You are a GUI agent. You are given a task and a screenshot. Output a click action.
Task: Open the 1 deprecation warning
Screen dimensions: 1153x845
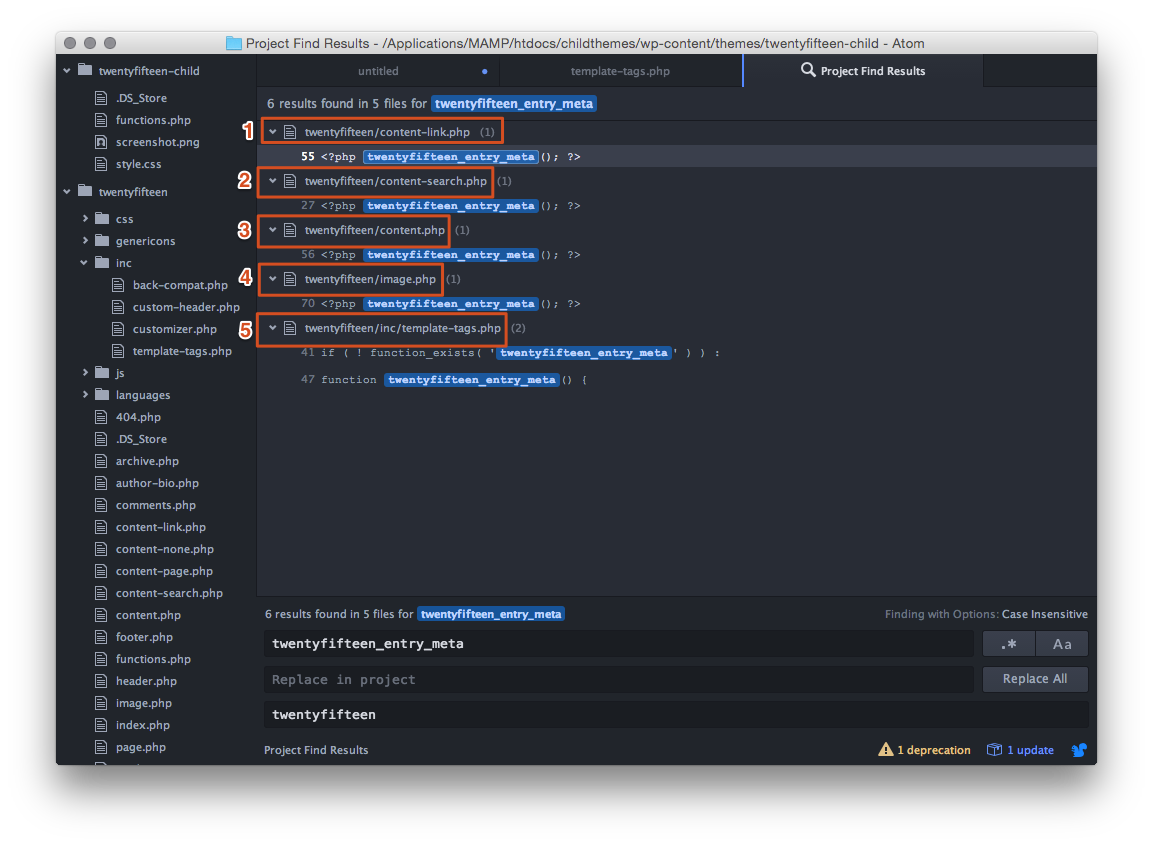click(x=924, y=750)
